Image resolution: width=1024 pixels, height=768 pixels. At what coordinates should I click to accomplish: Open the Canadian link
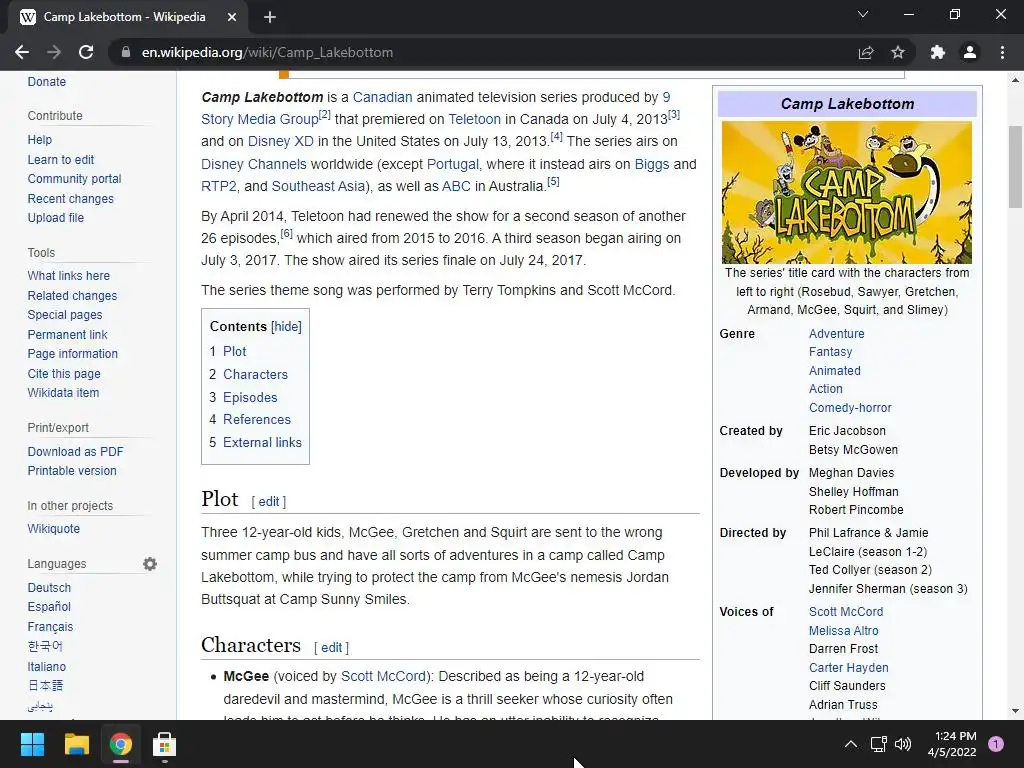pyautogui.click(x=383, y=97)
